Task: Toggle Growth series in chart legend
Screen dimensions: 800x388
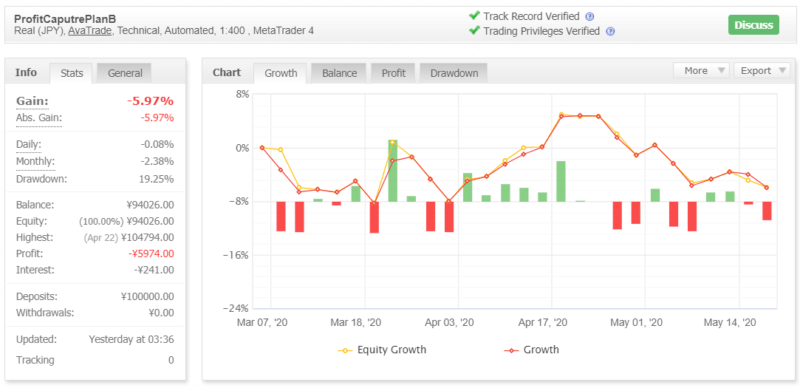Action: pyautogui.click(x=531, y=350)
